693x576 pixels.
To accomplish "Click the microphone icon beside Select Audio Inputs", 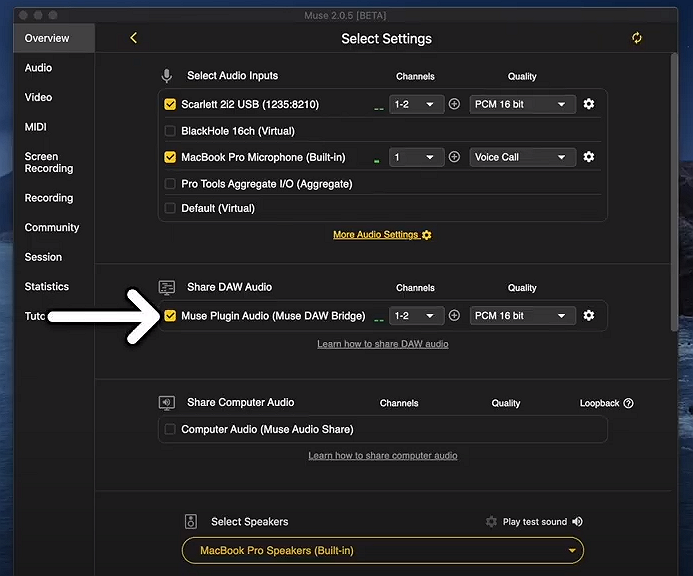I will coord(167,76).
